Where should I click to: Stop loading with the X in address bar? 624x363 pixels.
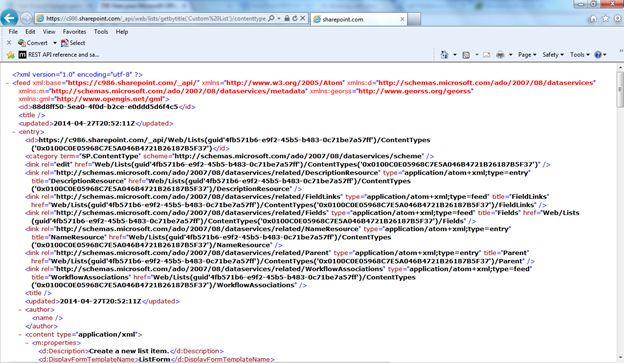coord(303,18)
